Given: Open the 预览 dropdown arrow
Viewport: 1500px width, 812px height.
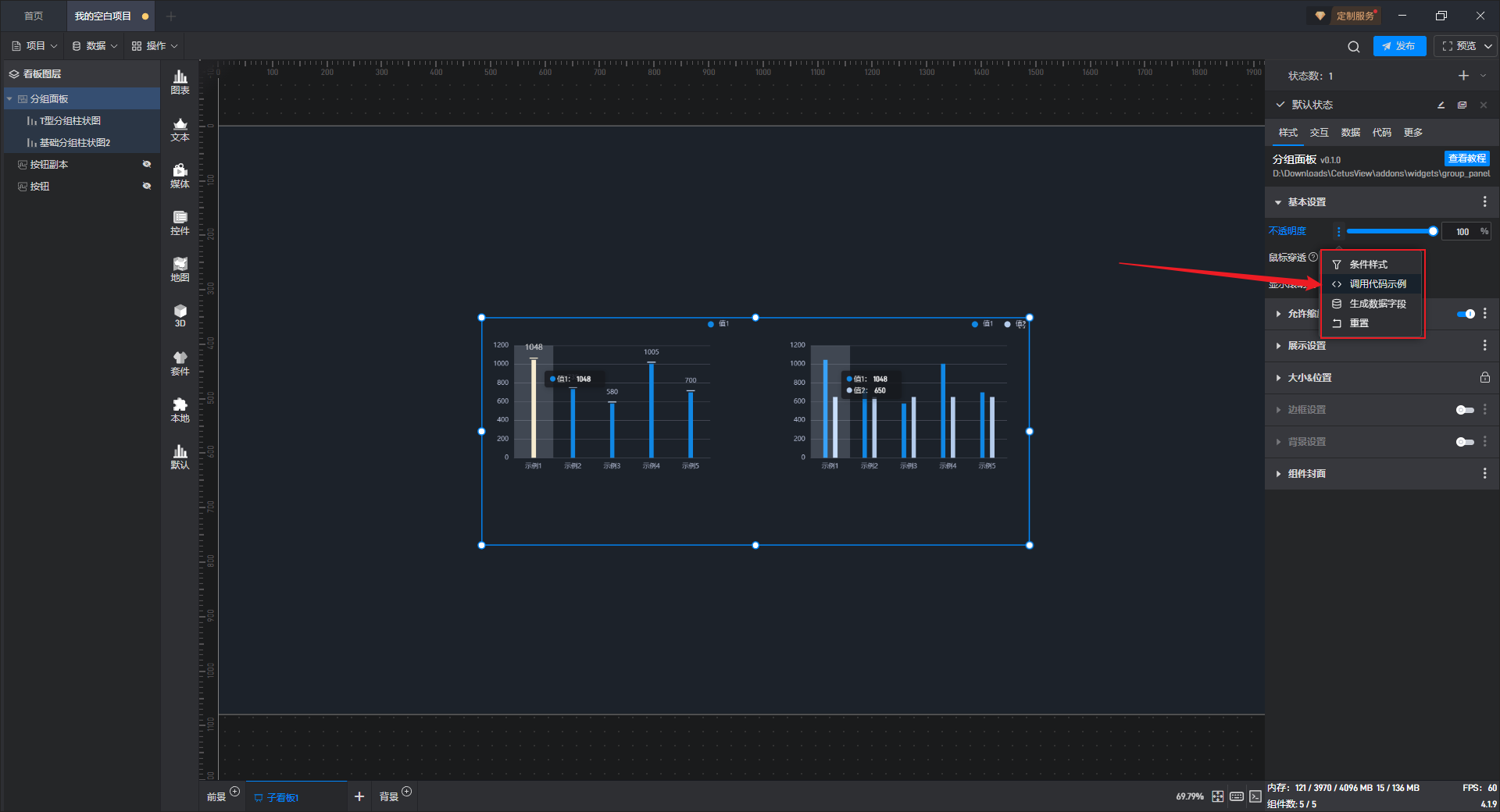Looking at the screenshot, I should (1488, 47).
